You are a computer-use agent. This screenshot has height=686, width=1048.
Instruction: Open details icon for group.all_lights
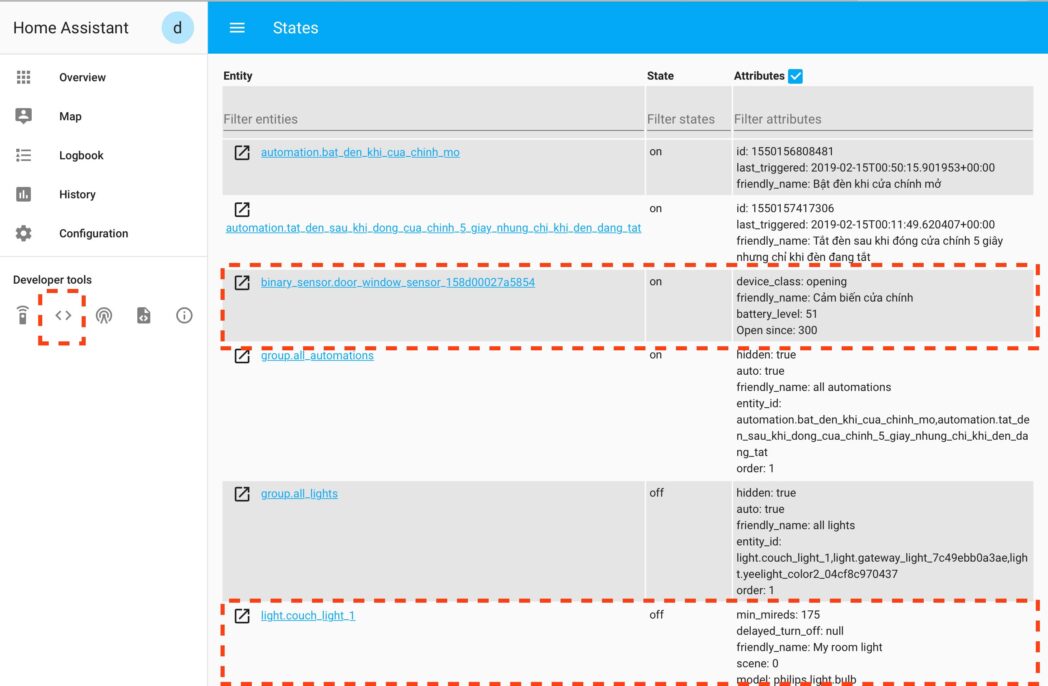[242, 494]
